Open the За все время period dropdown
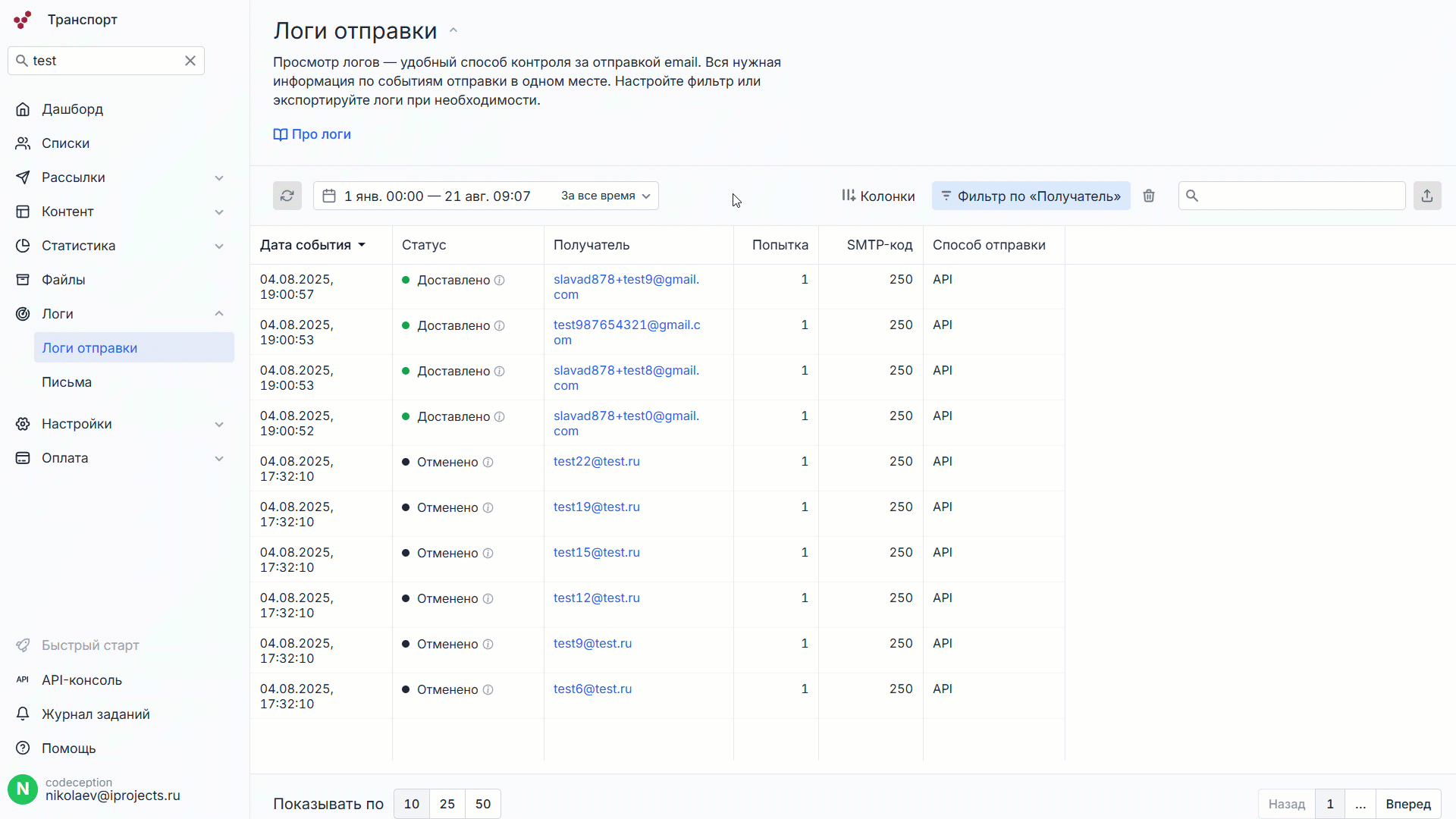1456x819 pixels. pyautogui.click(x=605, y=196)
